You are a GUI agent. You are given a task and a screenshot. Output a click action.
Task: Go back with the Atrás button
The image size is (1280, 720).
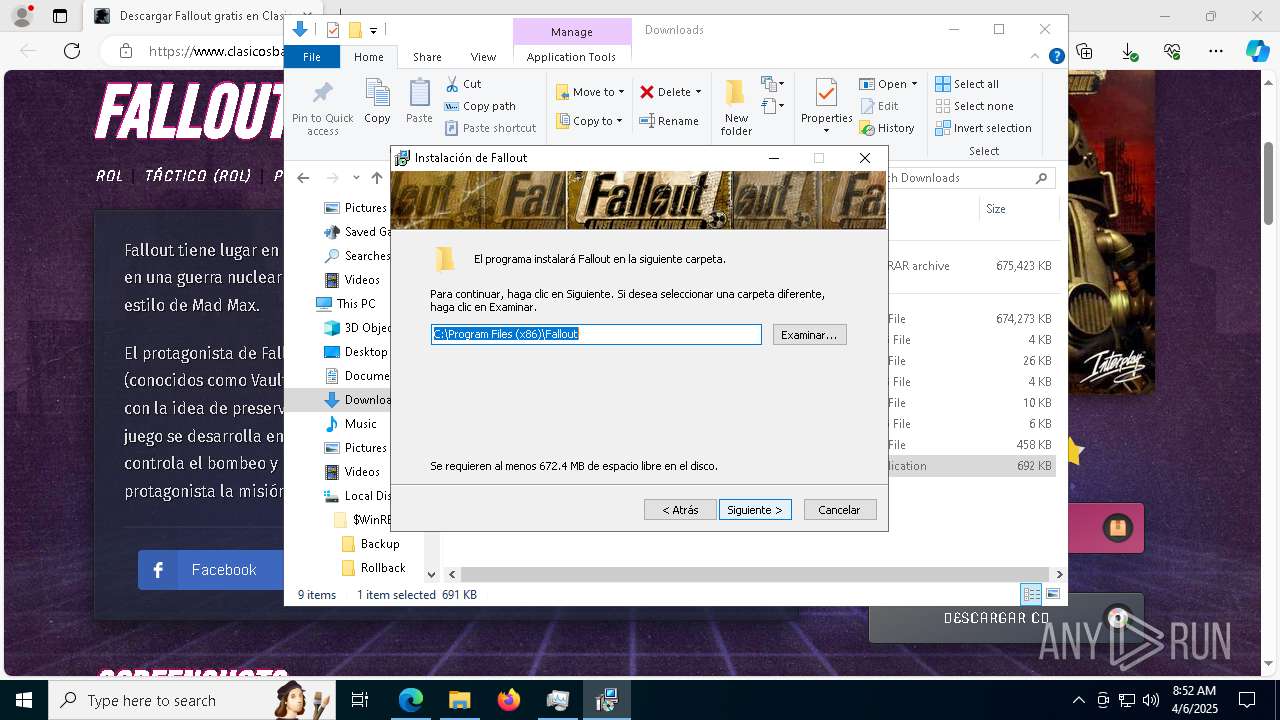[680, 510]
